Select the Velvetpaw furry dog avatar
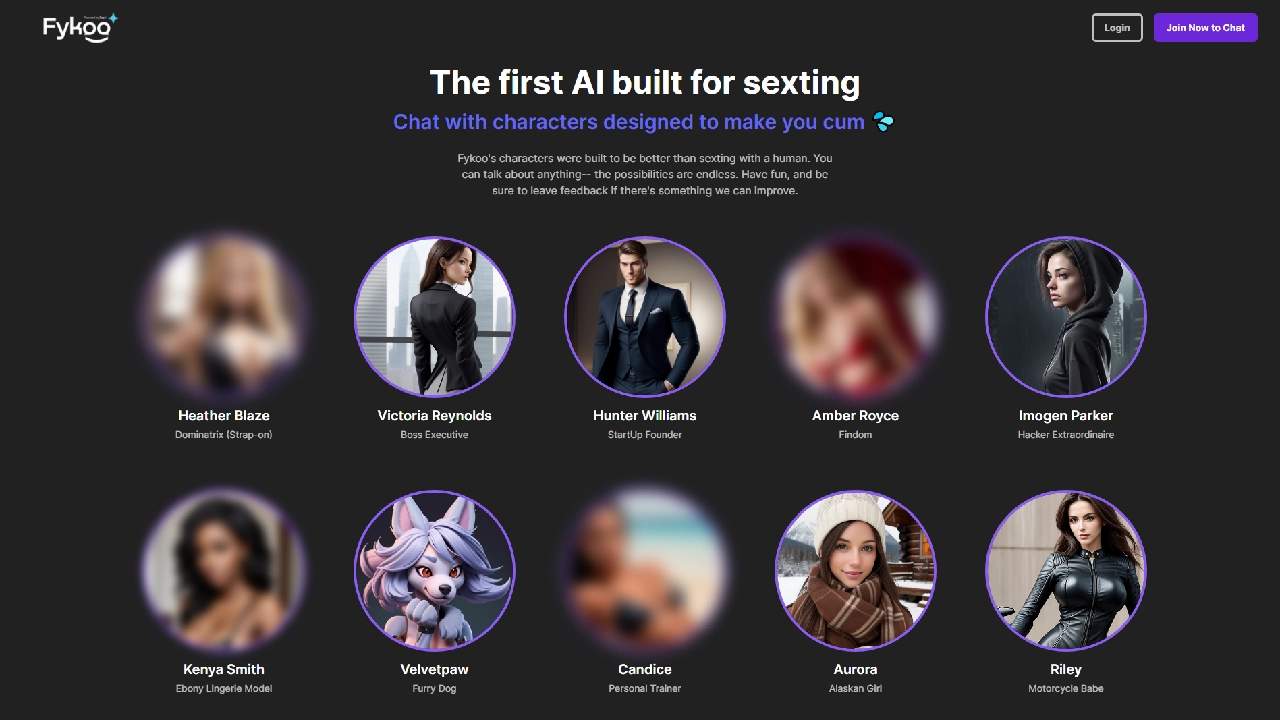1280x720 pixels. (x=435, y=571)
